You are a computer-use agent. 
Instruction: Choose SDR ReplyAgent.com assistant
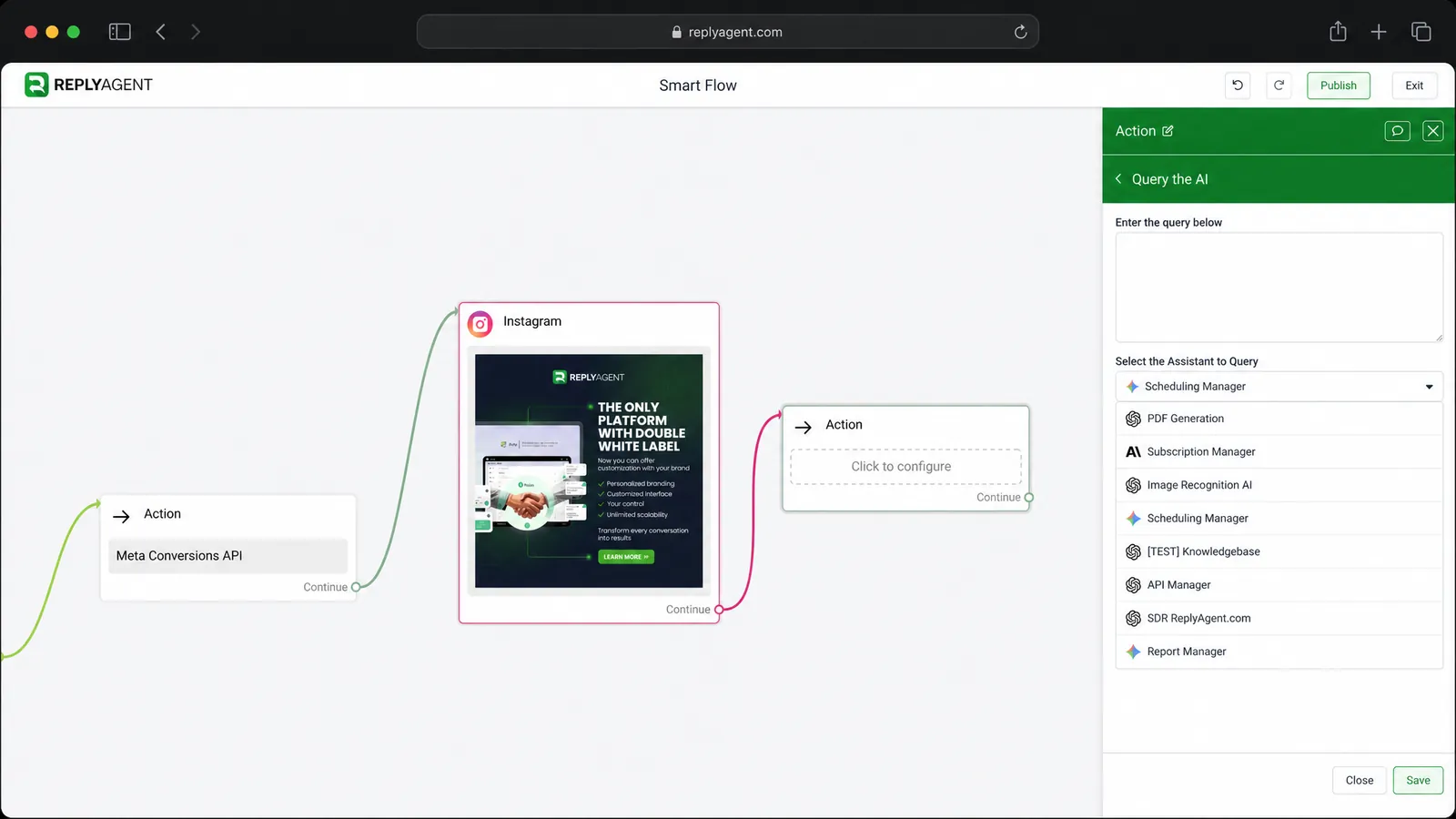click(1279, 619)
